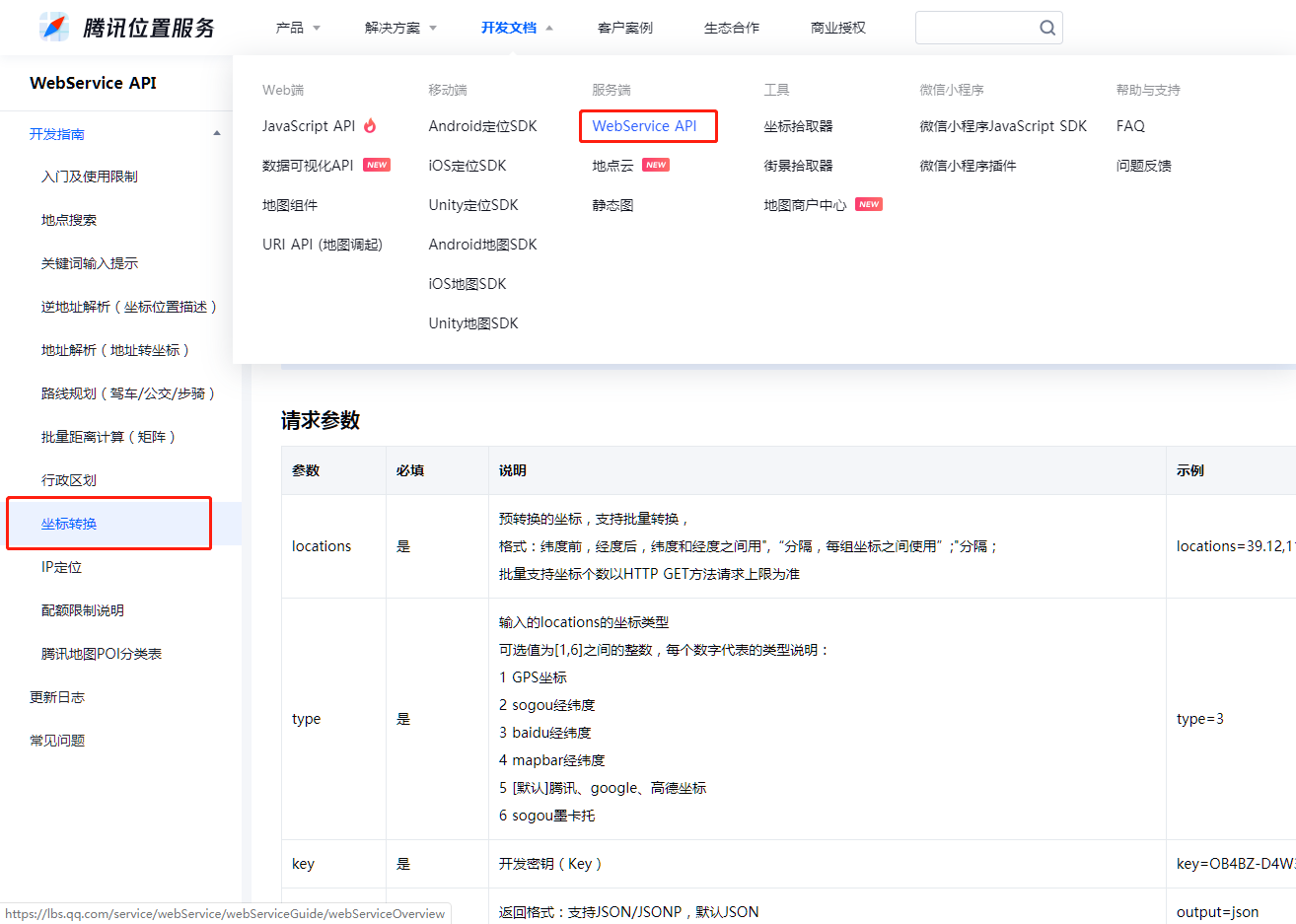
Task: Open 地点搜索 in sidebar
Action: [x=69, y=220]
